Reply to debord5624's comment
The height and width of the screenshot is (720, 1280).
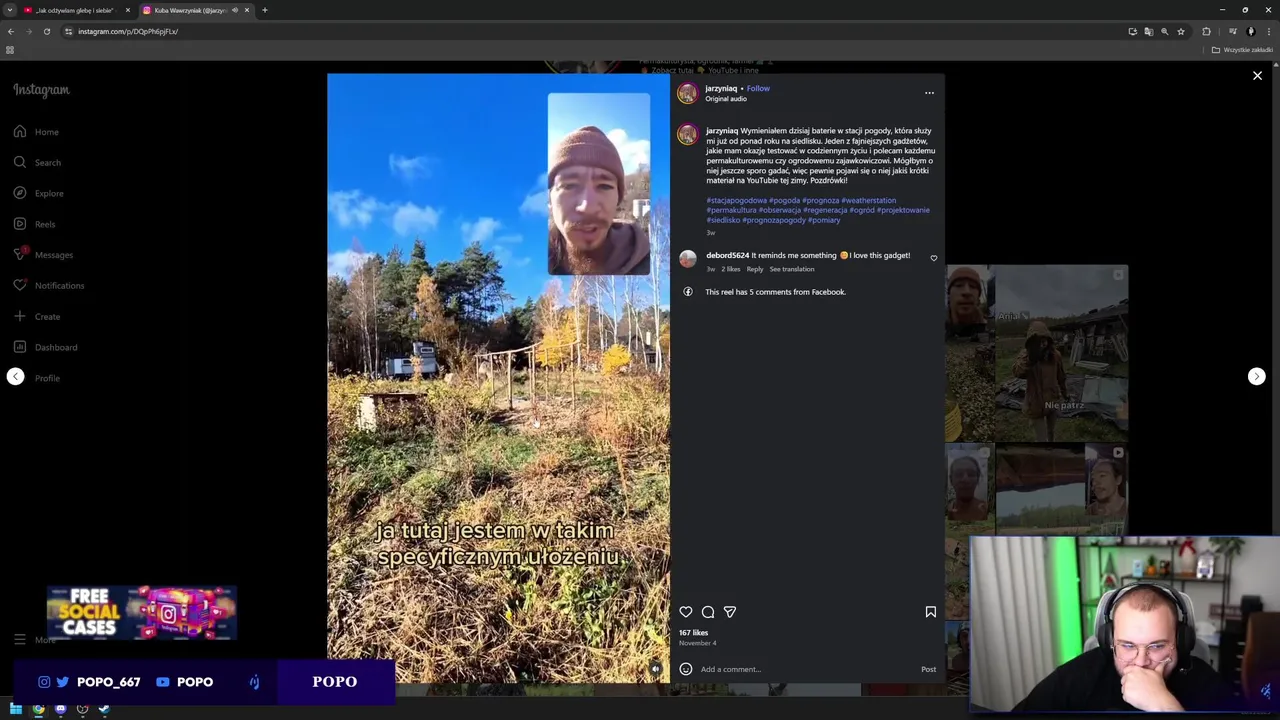point(755,269)
